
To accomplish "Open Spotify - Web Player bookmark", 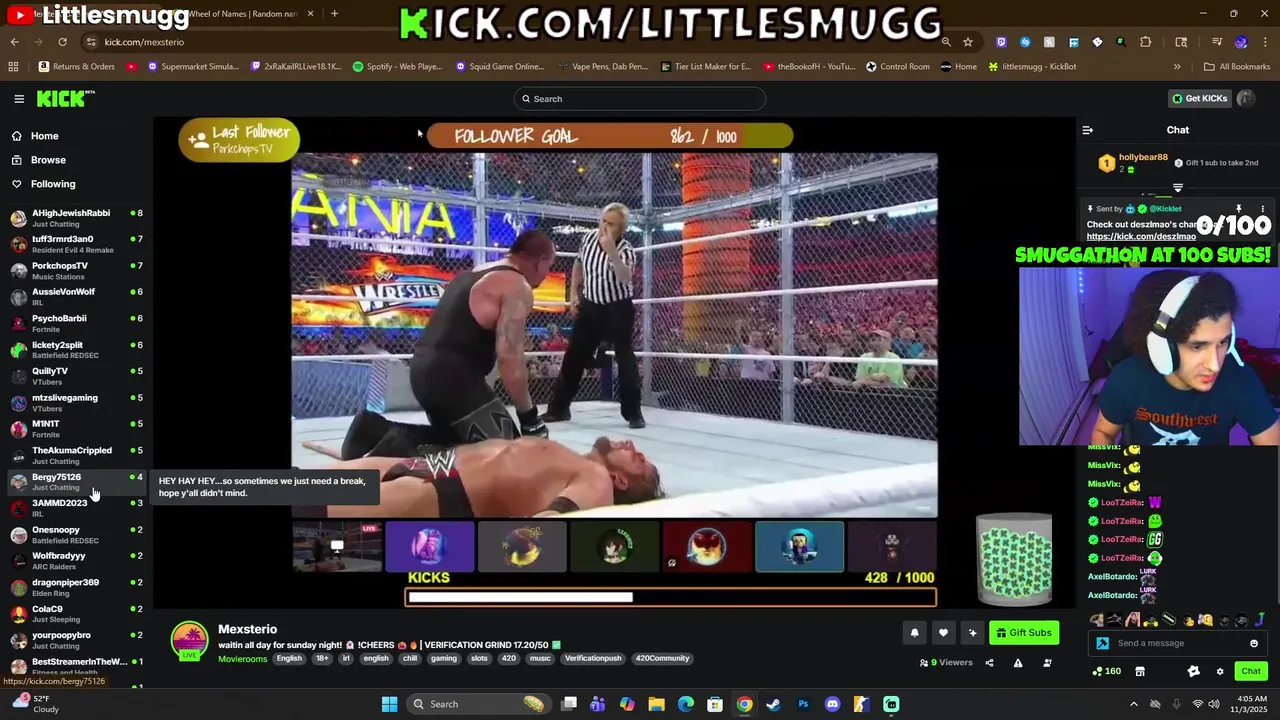I will pos(397,67).
